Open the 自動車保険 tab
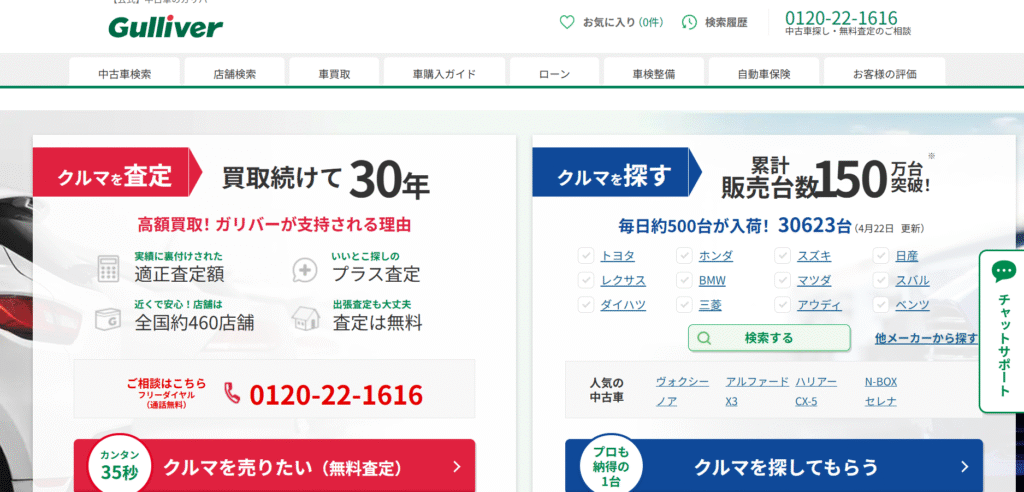1024x492 pixels. click(x=764, y=73)
